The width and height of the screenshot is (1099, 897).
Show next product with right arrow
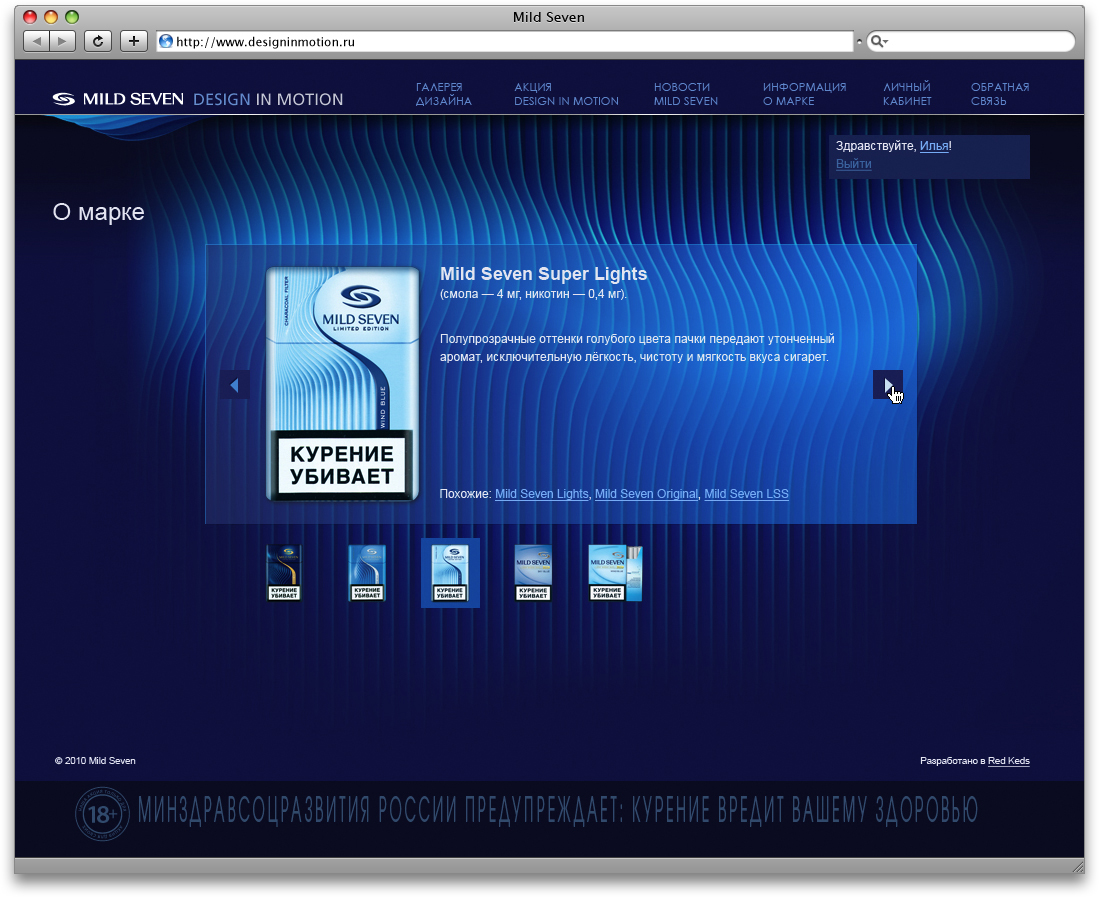[x=887, y=385]
